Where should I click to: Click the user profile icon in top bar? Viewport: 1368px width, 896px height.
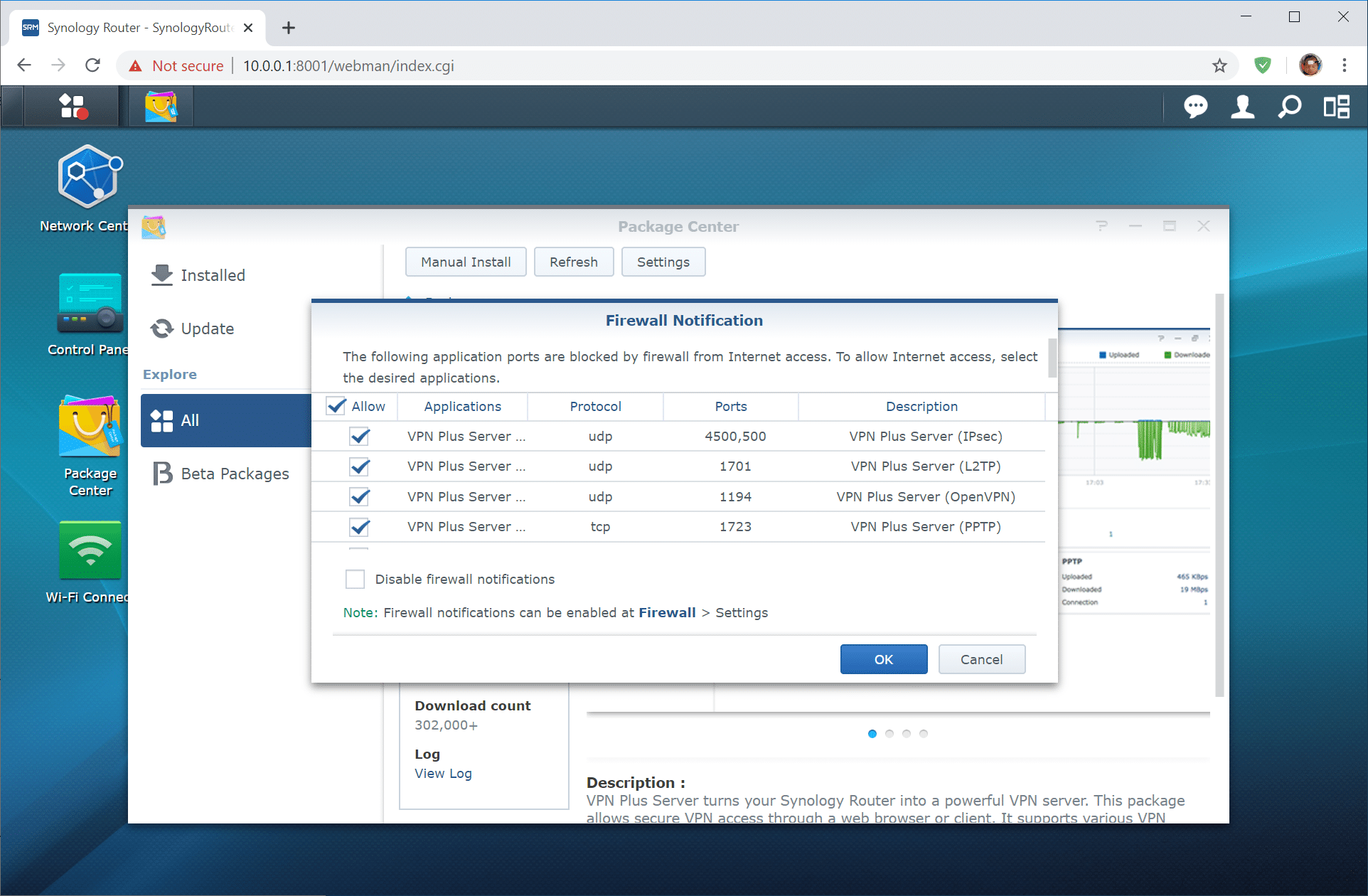pos(1242,107)
